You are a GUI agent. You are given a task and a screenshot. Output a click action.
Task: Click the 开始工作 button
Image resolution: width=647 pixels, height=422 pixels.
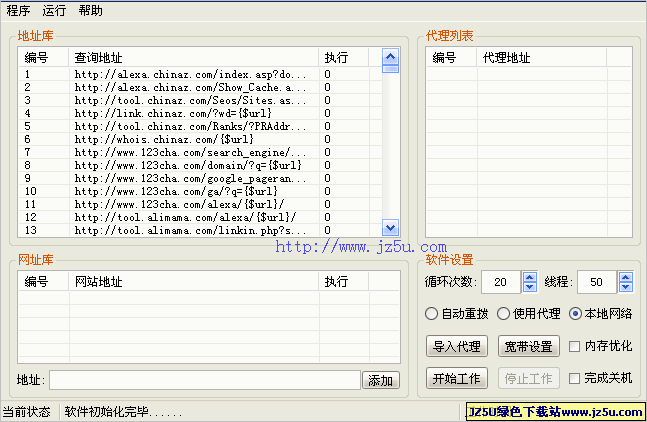pyautogui.click(x=457, y=378)
